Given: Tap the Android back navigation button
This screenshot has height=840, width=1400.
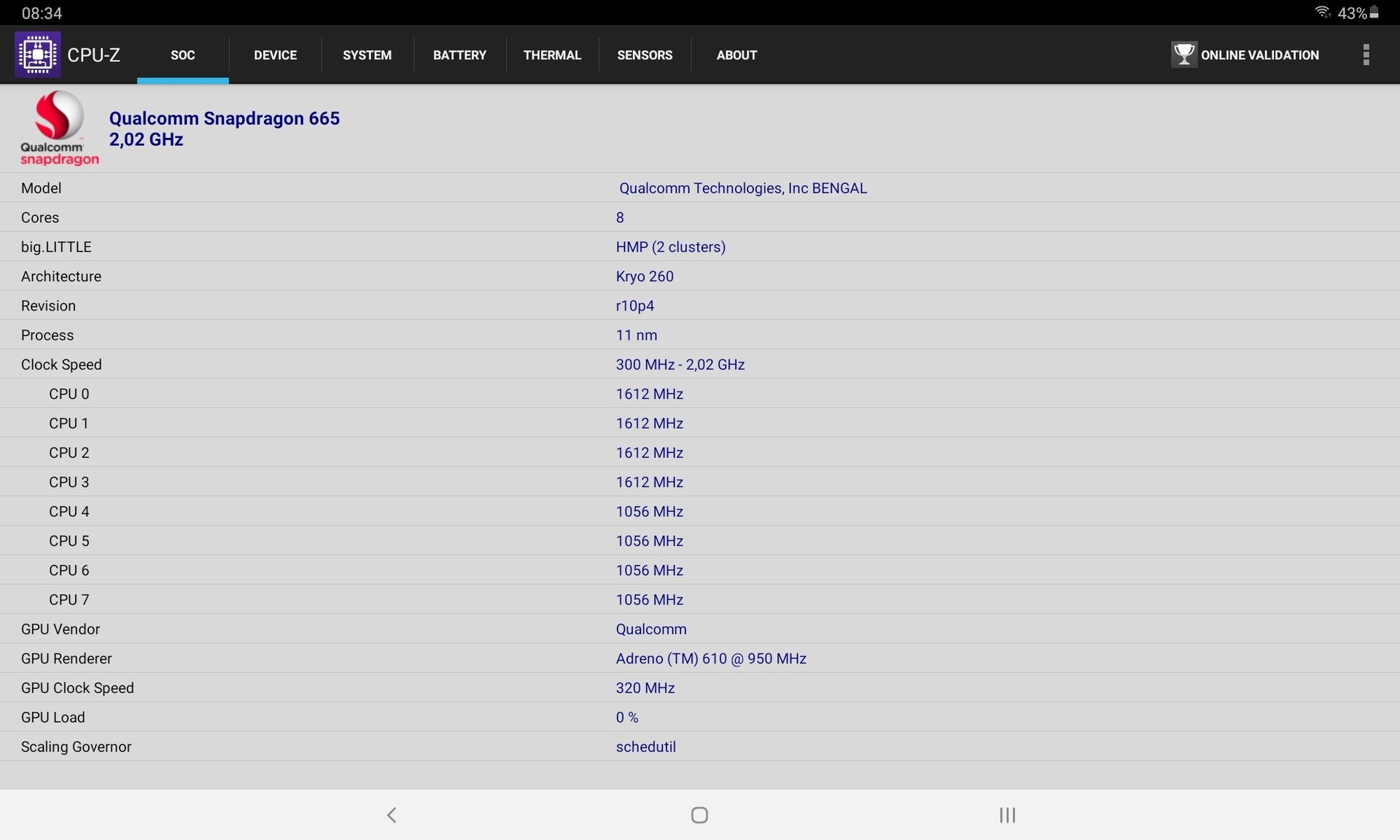Looking at the screenshot, I should pos(392,814).
